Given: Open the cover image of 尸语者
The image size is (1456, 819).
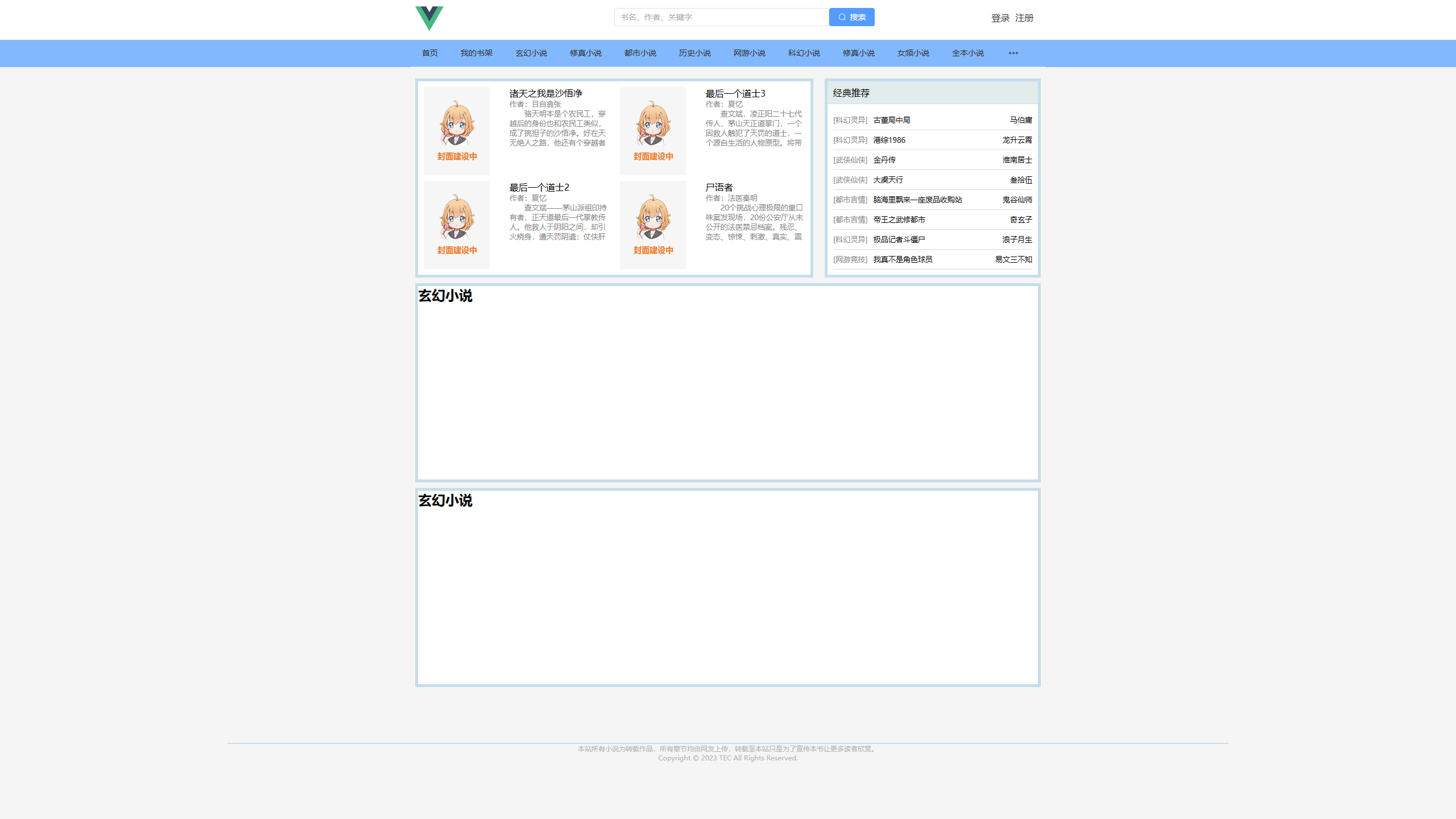Looking at the screenshot, I should [x=652, y=225].
